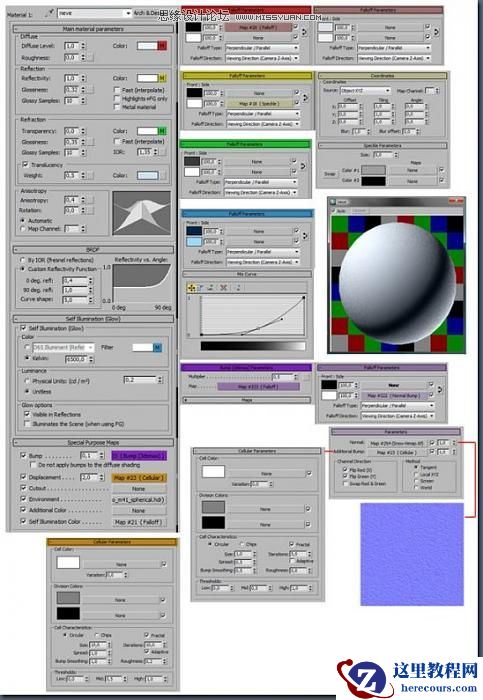
Task: Click the Swap button in Speckle Parameters
Action: click(330, 174)
